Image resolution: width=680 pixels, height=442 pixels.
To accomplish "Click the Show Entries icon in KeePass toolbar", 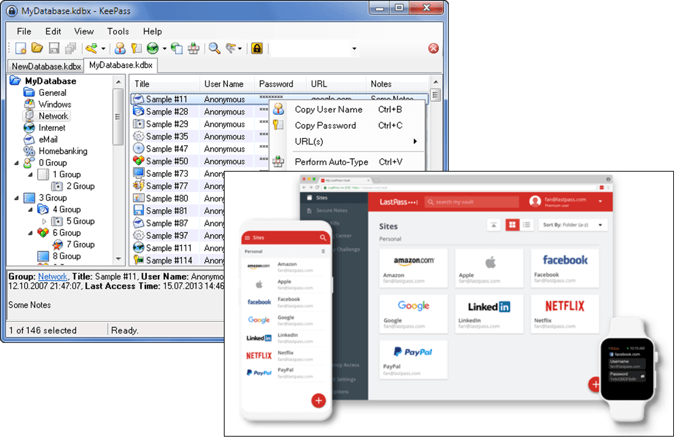I will point(231,48).
